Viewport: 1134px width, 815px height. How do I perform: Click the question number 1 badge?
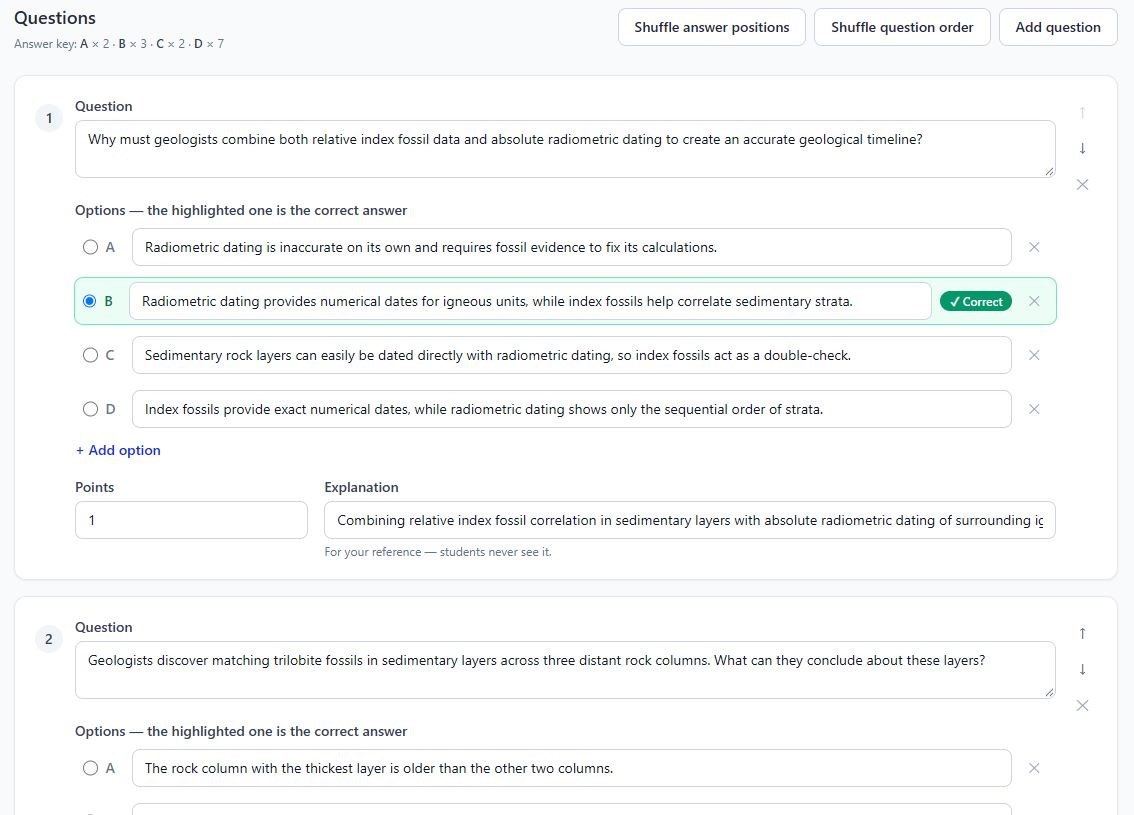[x=49, y=118]
